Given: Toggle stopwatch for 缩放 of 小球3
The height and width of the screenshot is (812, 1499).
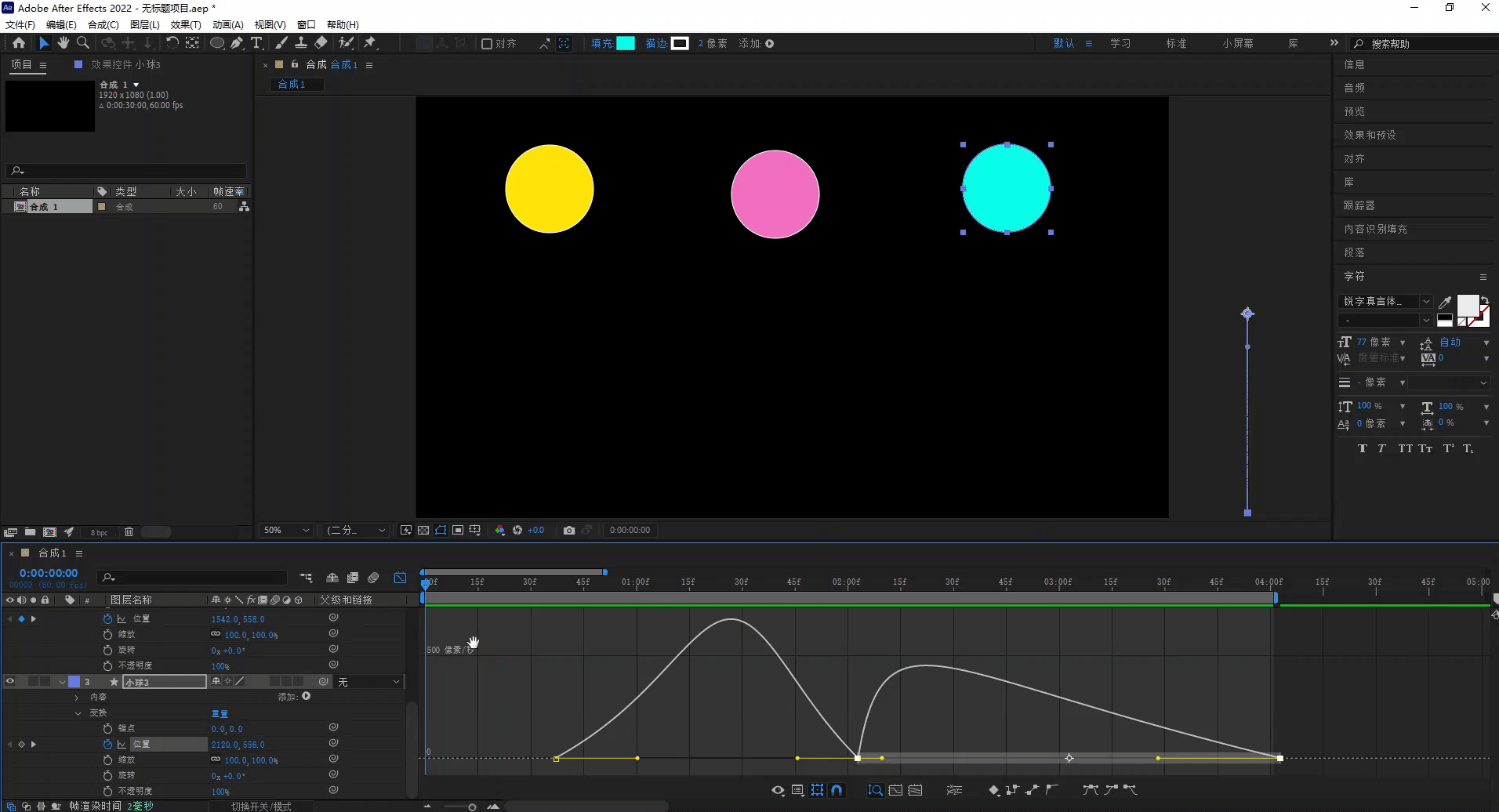Looking at the screenshot, I should pyautogui.click(x=107, y=759).
